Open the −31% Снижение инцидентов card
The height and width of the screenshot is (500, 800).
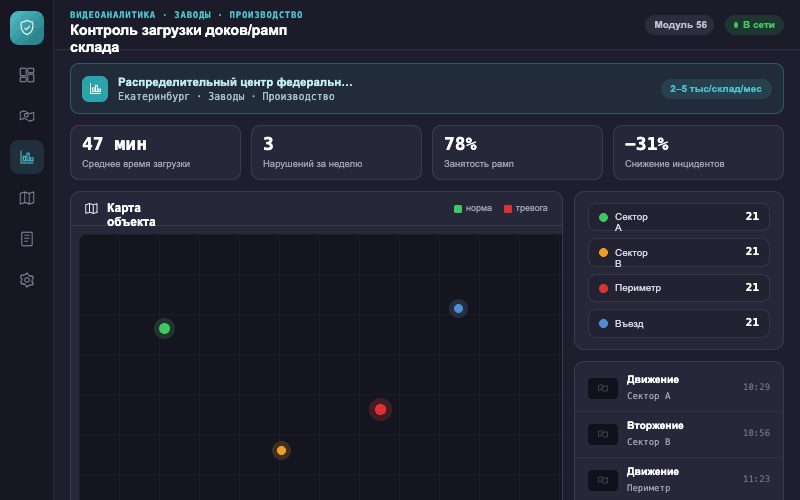tap(698, 153)
